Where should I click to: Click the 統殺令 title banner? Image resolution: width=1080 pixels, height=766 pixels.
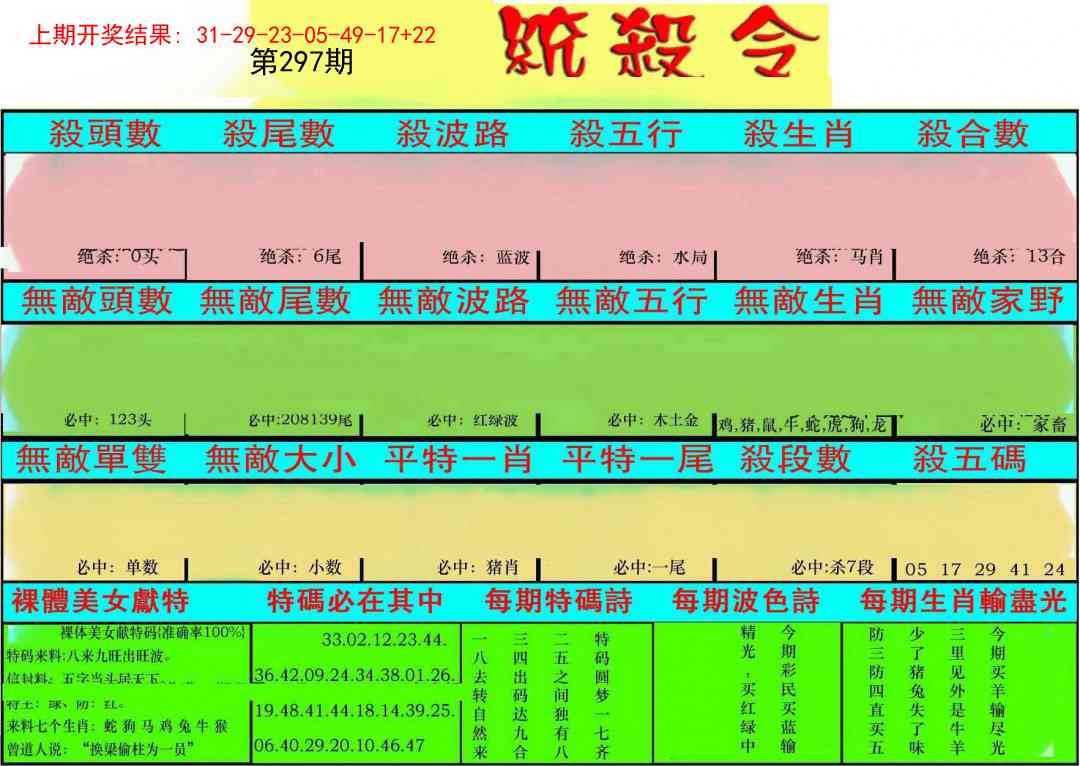tap(660, 45)
